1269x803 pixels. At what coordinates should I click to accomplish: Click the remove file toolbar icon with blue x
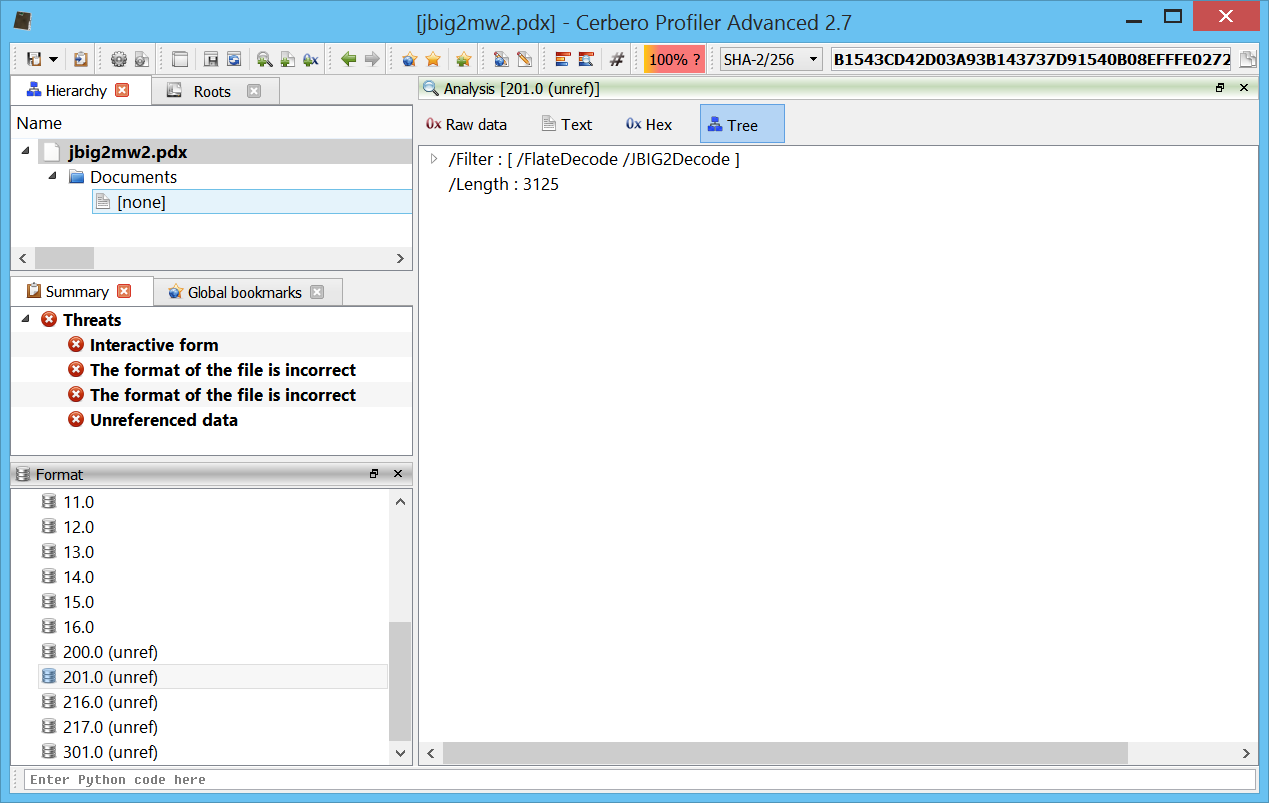click(310, 59)
